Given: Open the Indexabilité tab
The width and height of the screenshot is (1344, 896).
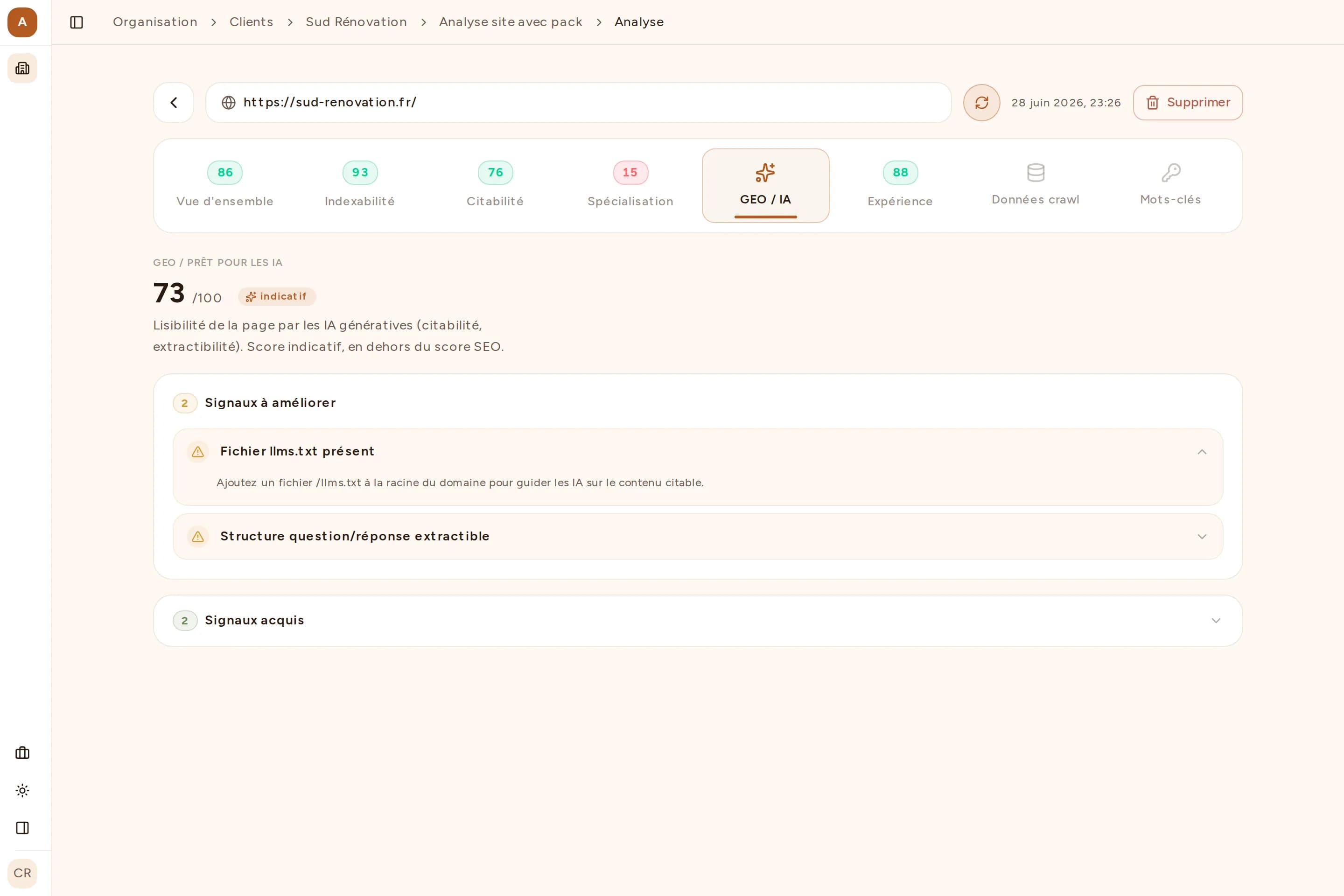Looking at the screenshot, I should click(x=360, y=186).
